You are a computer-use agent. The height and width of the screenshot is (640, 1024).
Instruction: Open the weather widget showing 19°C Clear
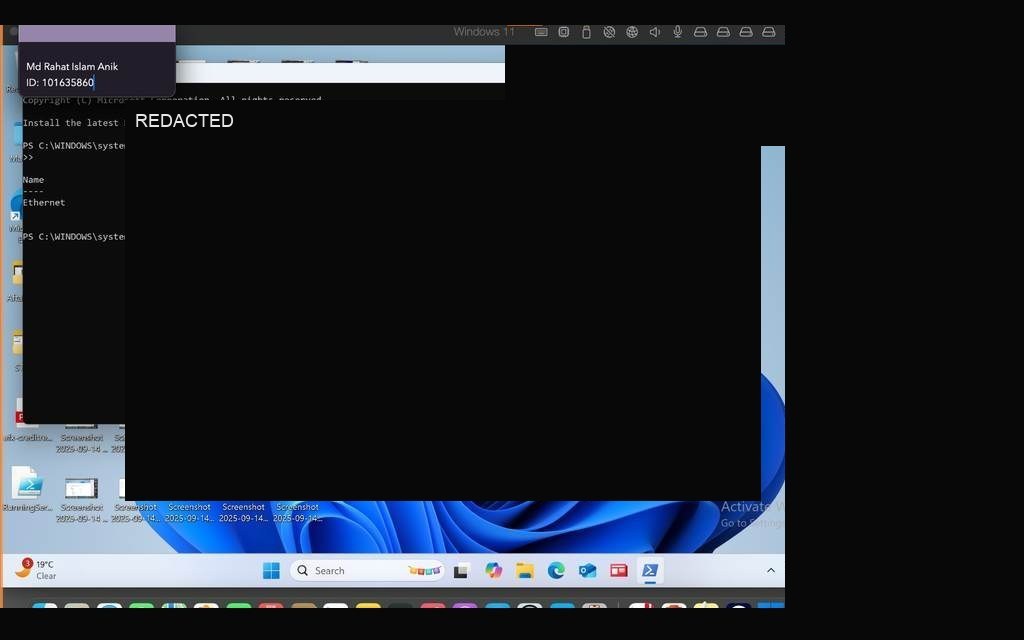[36, 569]
